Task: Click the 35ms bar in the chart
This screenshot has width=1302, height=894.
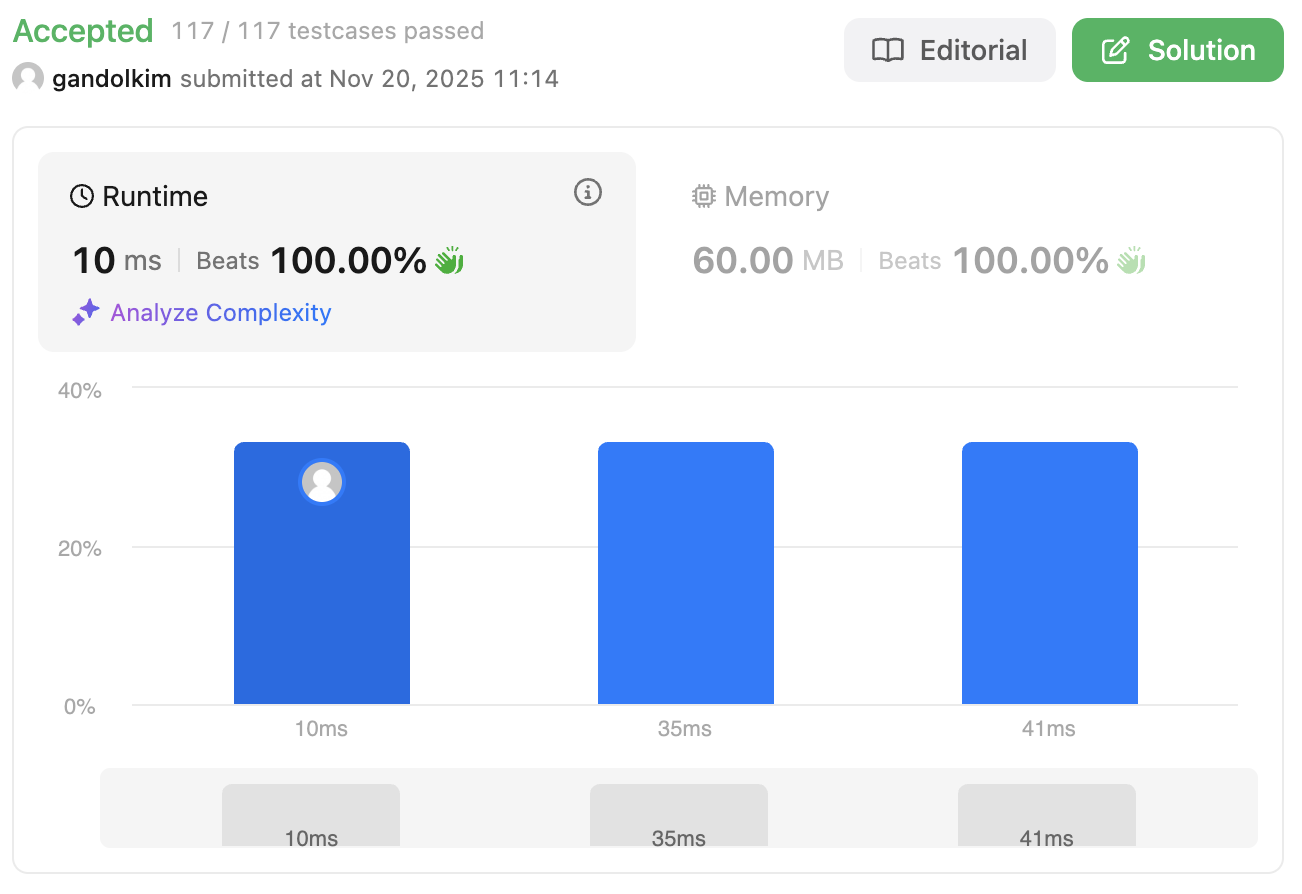Action: click(686, 573)
